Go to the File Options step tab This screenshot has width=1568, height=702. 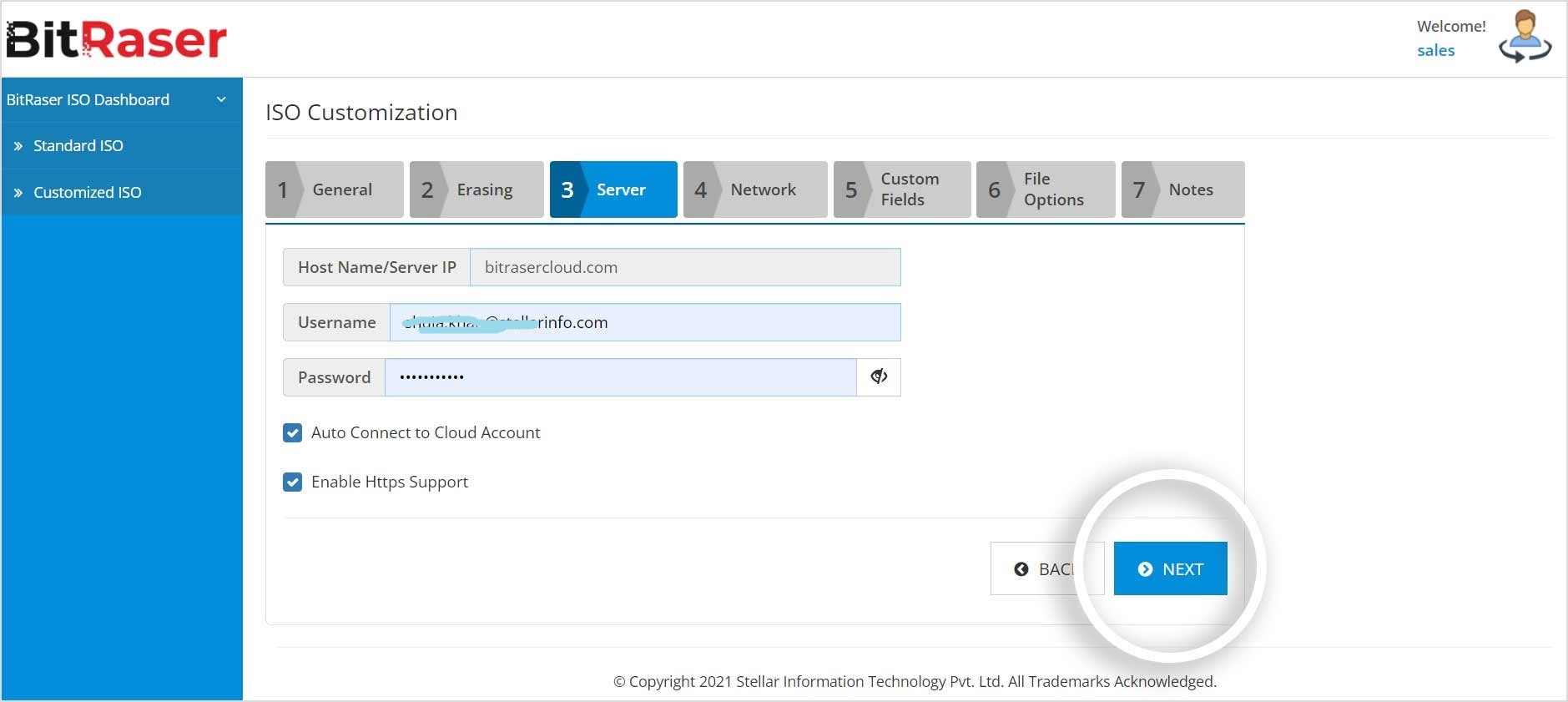pyautogui.click(x=1046, y=189)
